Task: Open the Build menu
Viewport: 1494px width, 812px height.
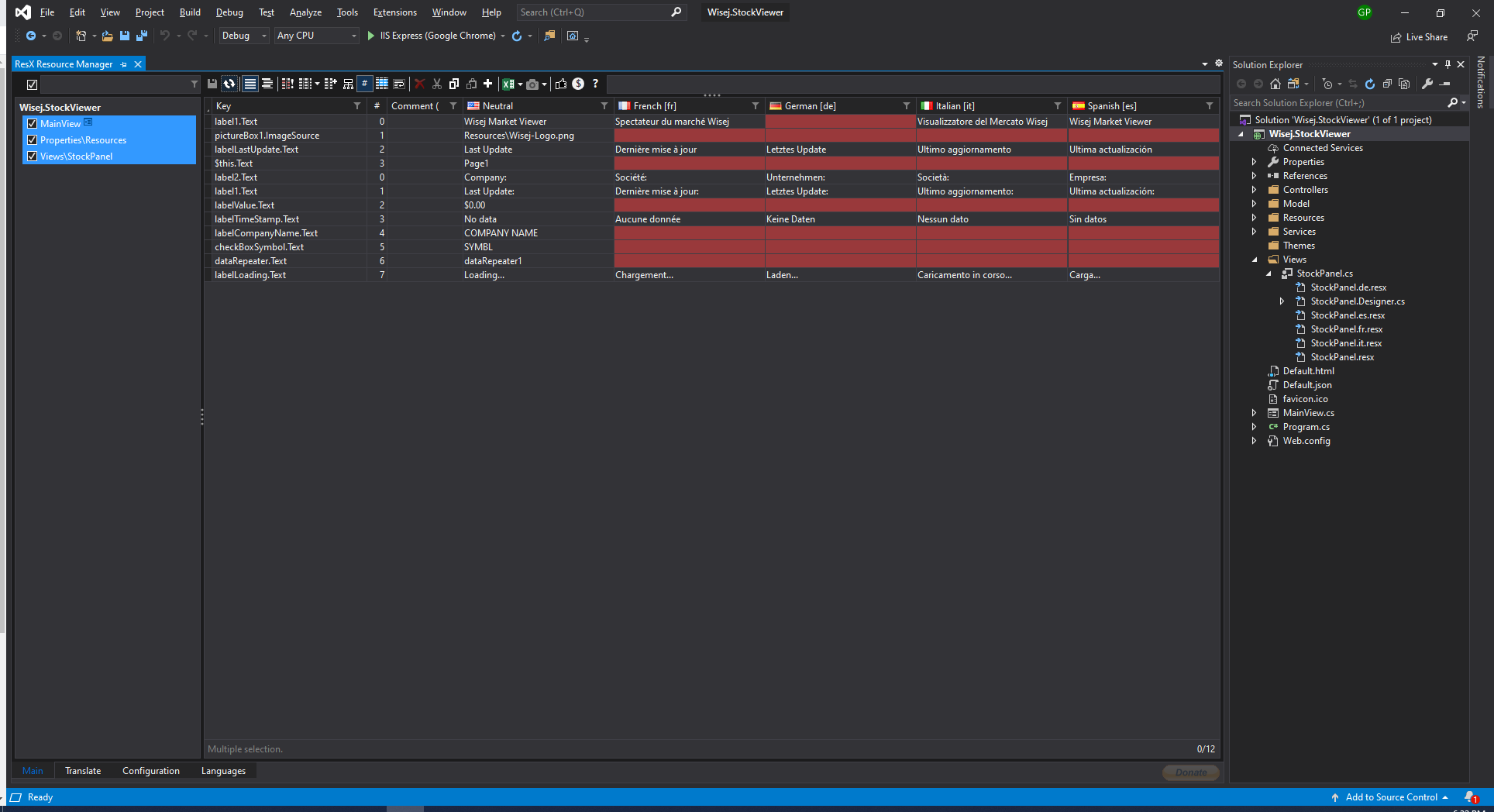Action: point(190,12)
